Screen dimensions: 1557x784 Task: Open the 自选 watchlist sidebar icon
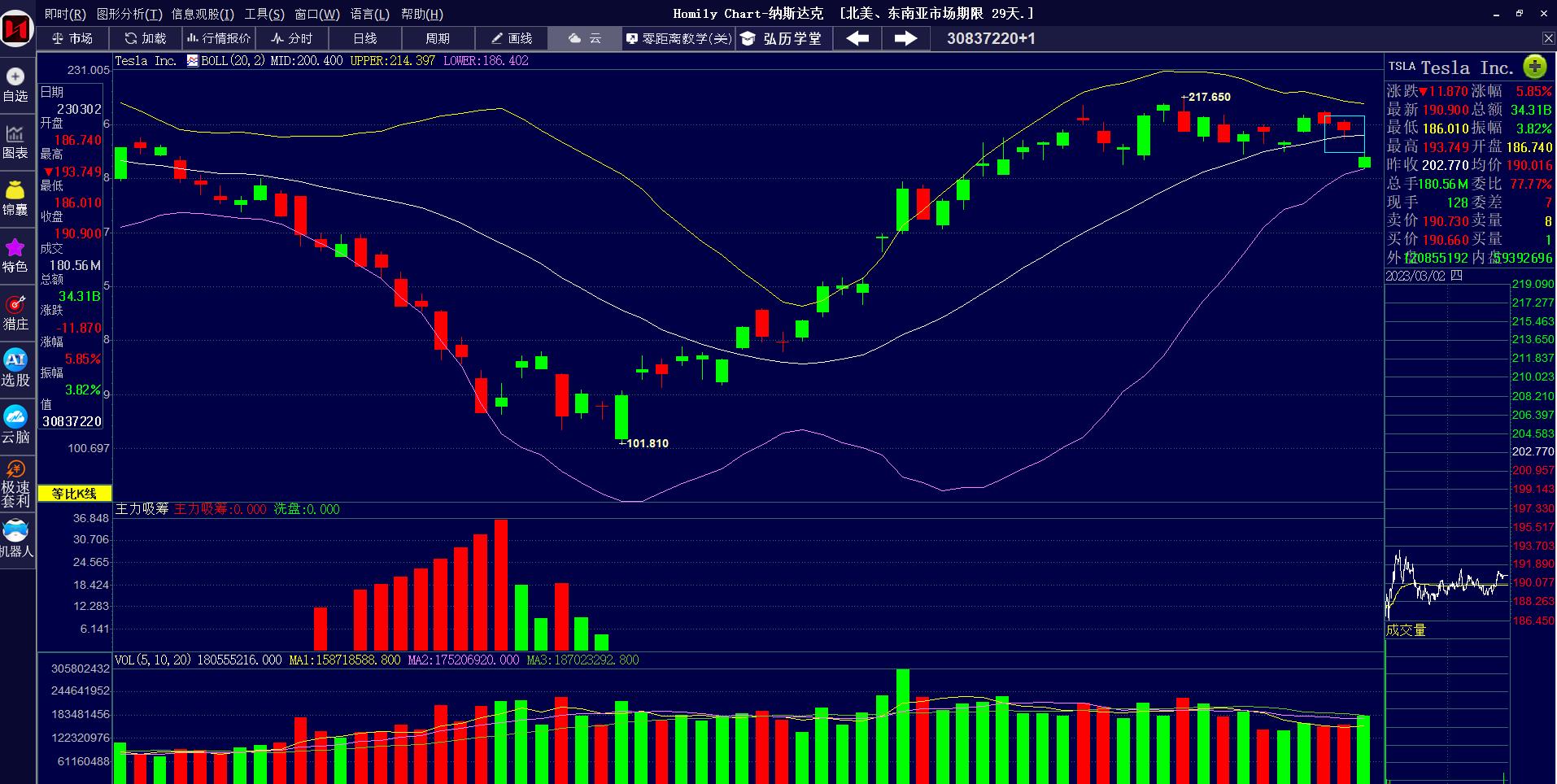tap(15, 85)
